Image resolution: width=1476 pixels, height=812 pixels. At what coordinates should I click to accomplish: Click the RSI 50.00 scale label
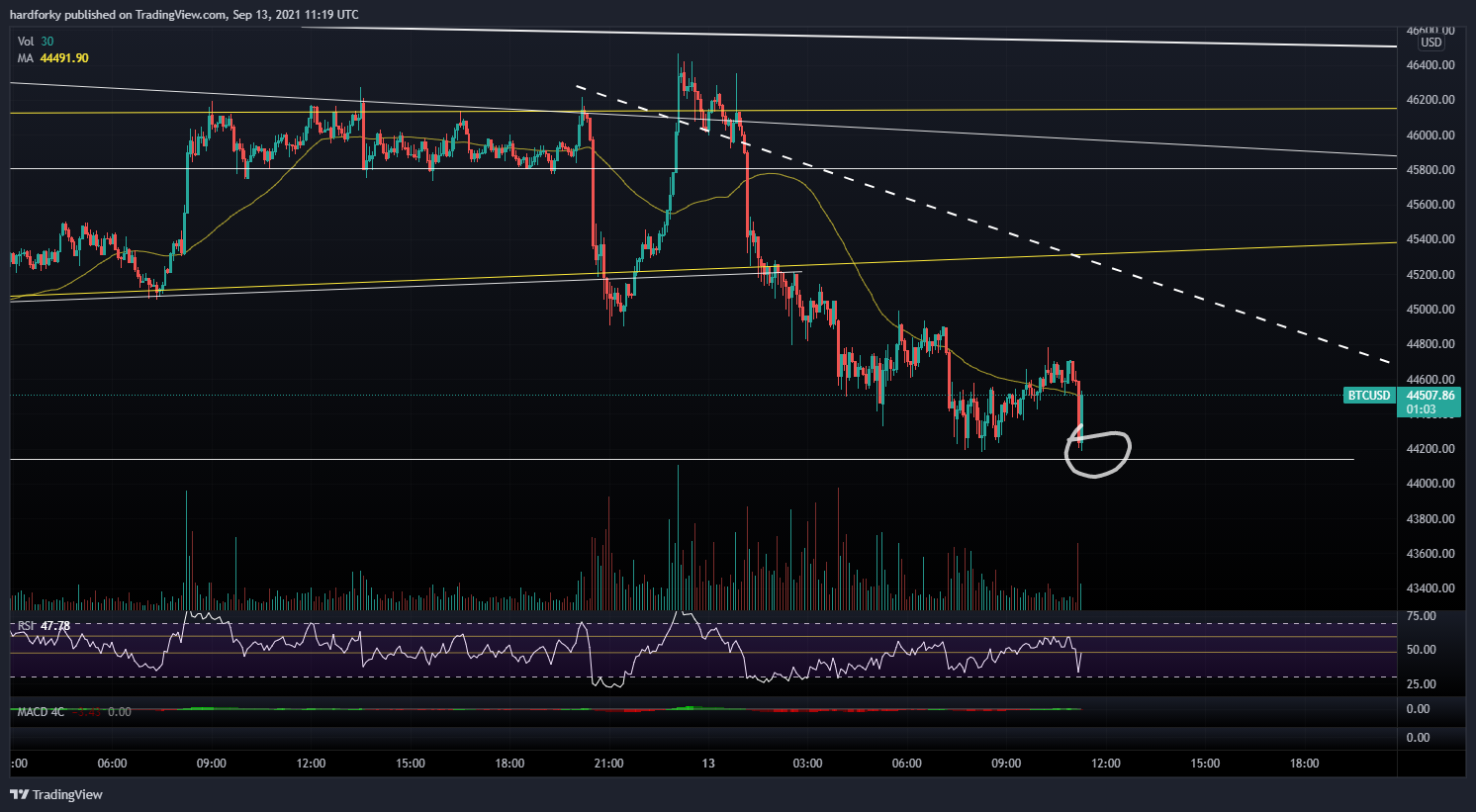(x=1422, y=650)
